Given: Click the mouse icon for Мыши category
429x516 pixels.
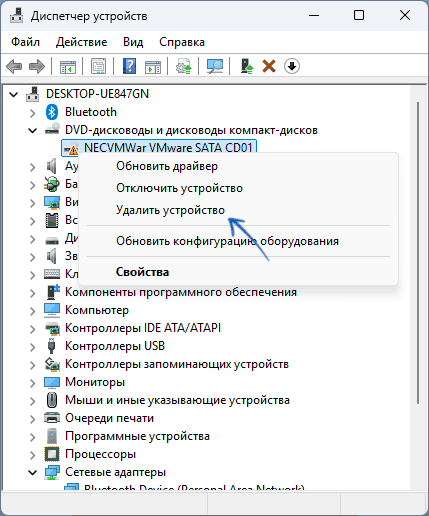Looking at the screenshot, I should 52,400.
